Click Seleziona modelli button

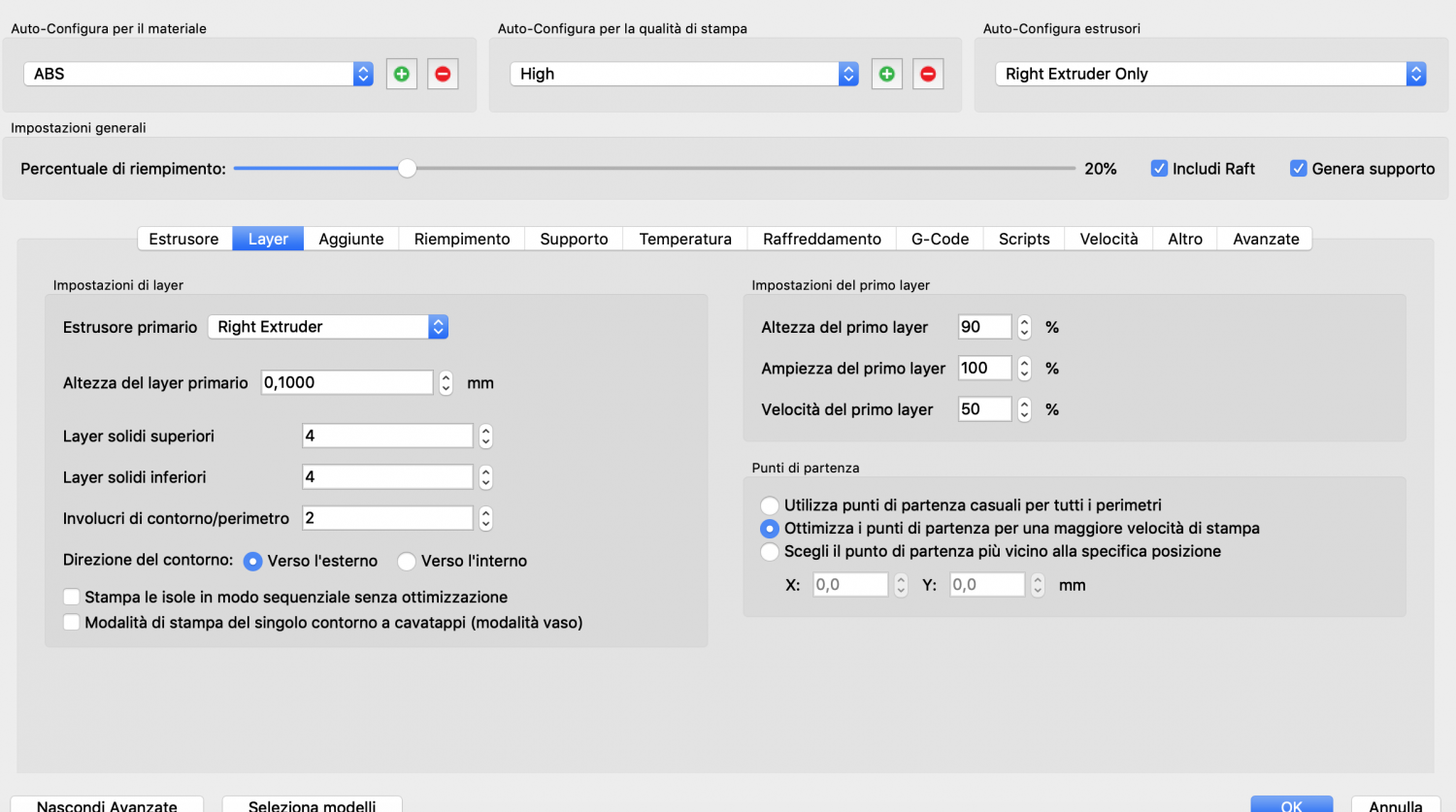tap(312, 804)
